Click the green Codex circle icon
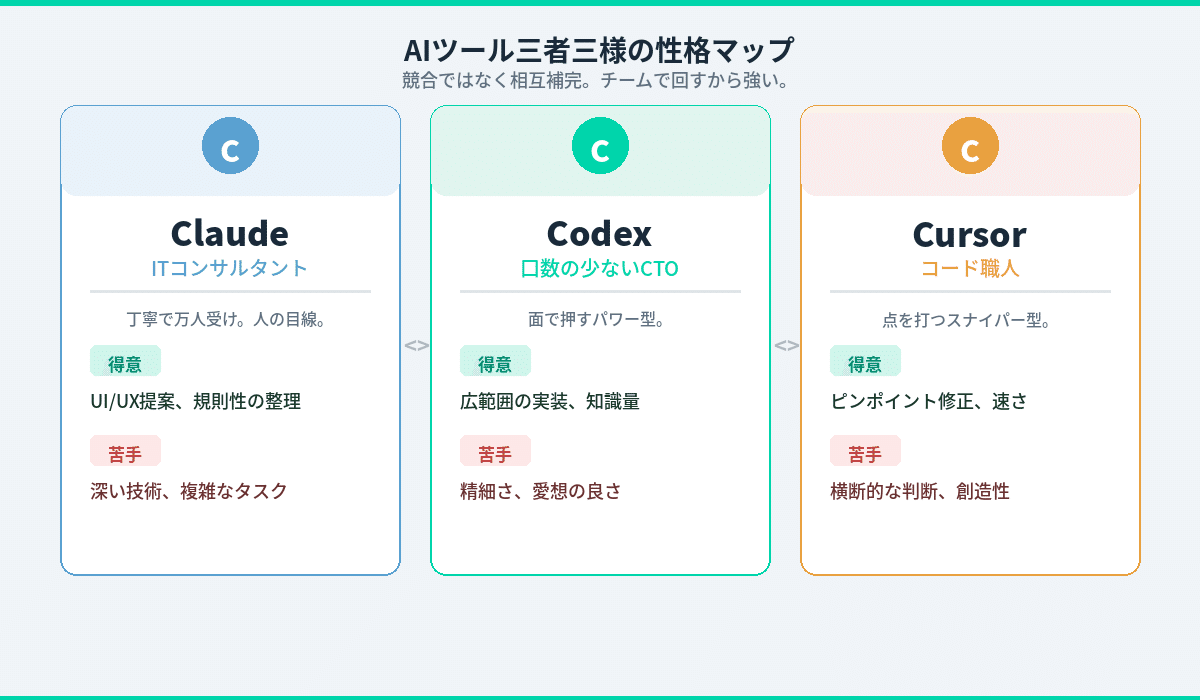The width and height of the screenshot is (1200, 700). point(600,147)
